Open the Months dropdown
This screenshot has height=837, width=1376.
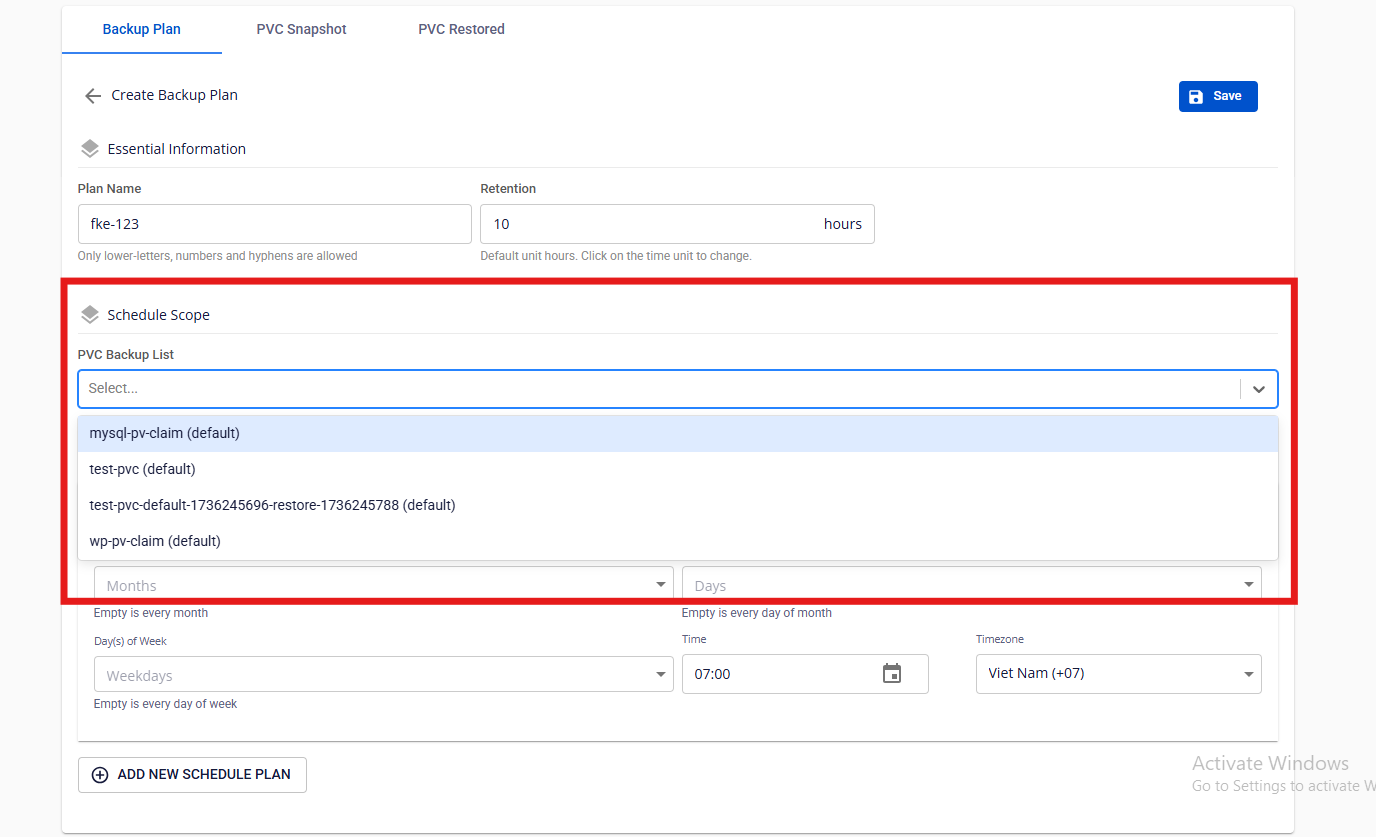tap(382, 585)
